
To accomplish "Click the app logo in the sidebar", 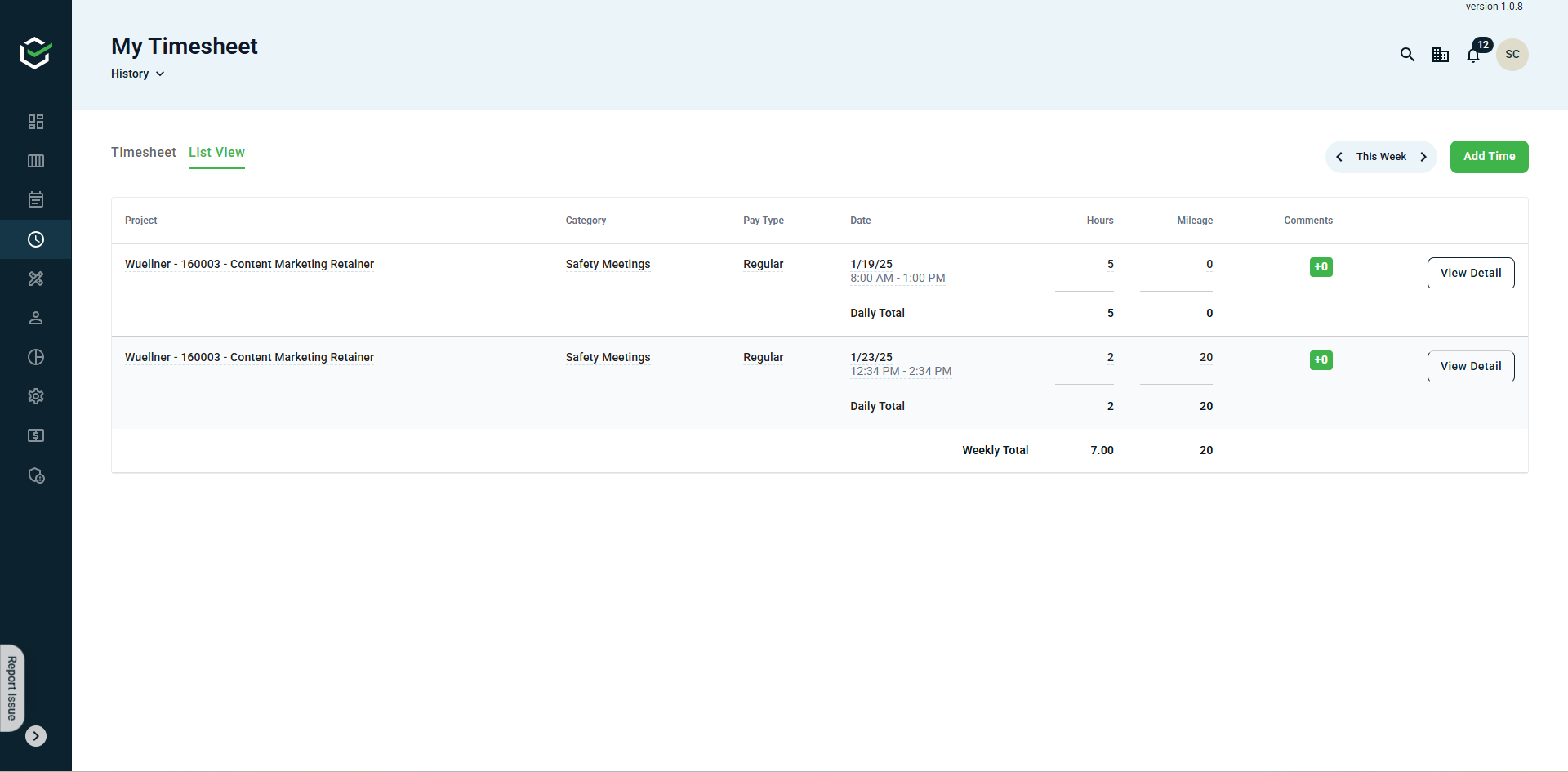I will [x=36, y=53].
